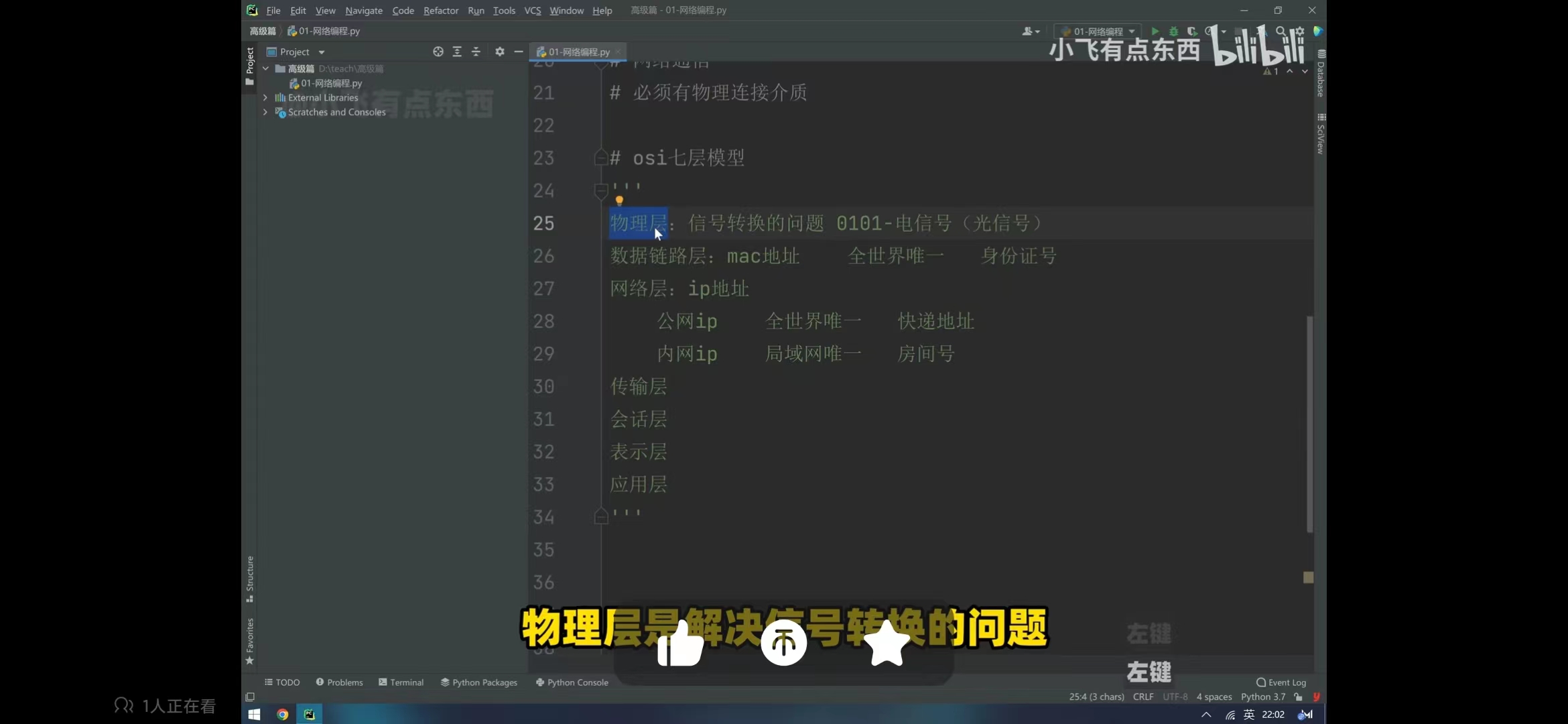Run the 01-网络编程 configuration

tap(1155, 32)
